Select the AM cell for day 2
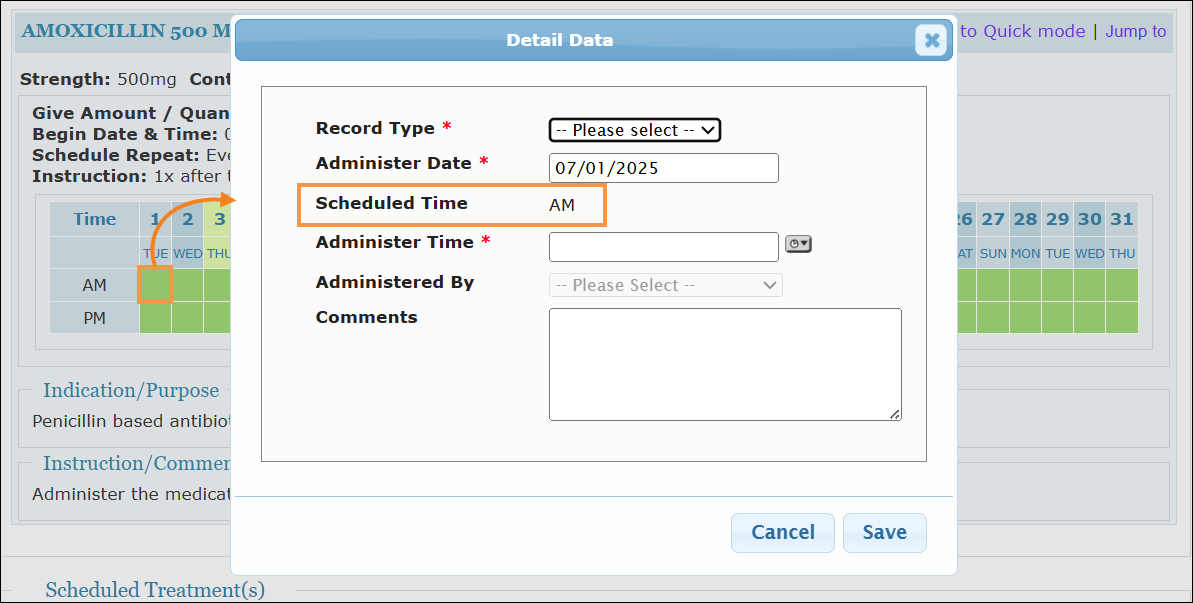 [x=187, y=285]
